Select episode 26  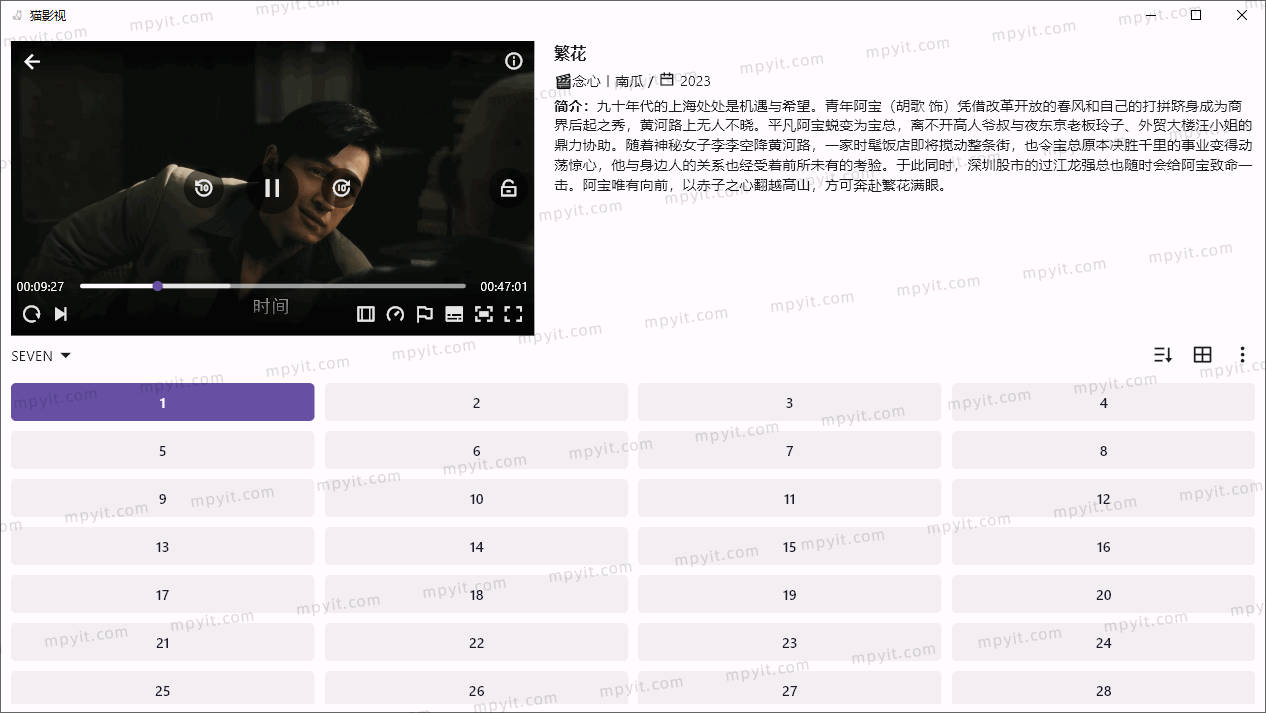[x=476, y=690]
